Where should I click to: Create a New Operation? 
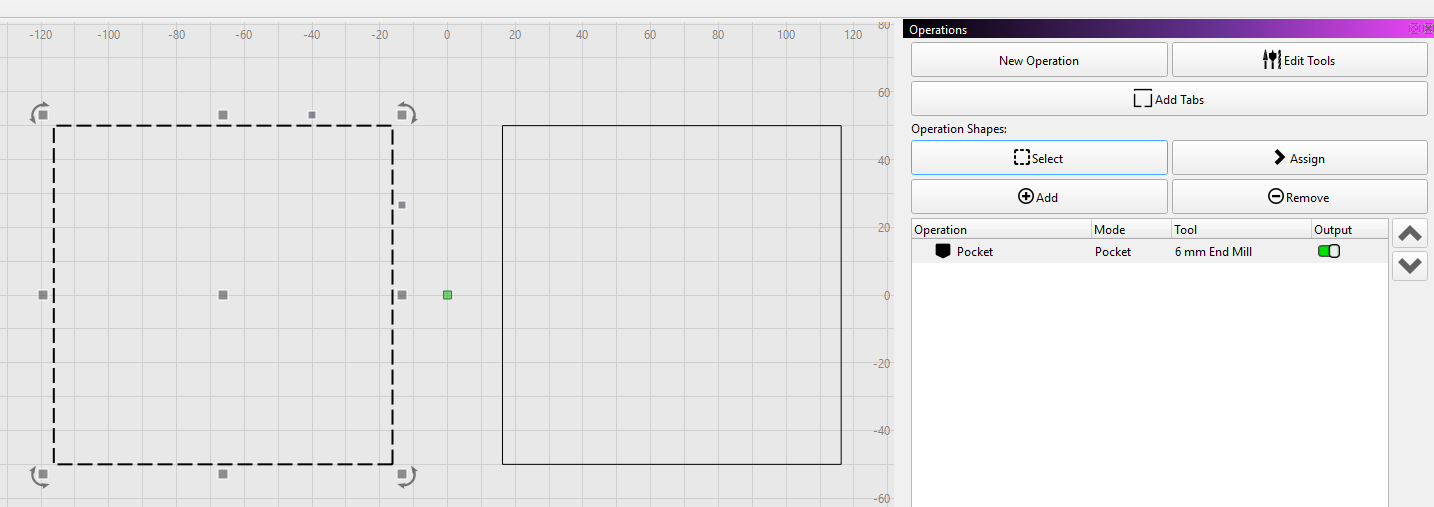coord(1038,60)
